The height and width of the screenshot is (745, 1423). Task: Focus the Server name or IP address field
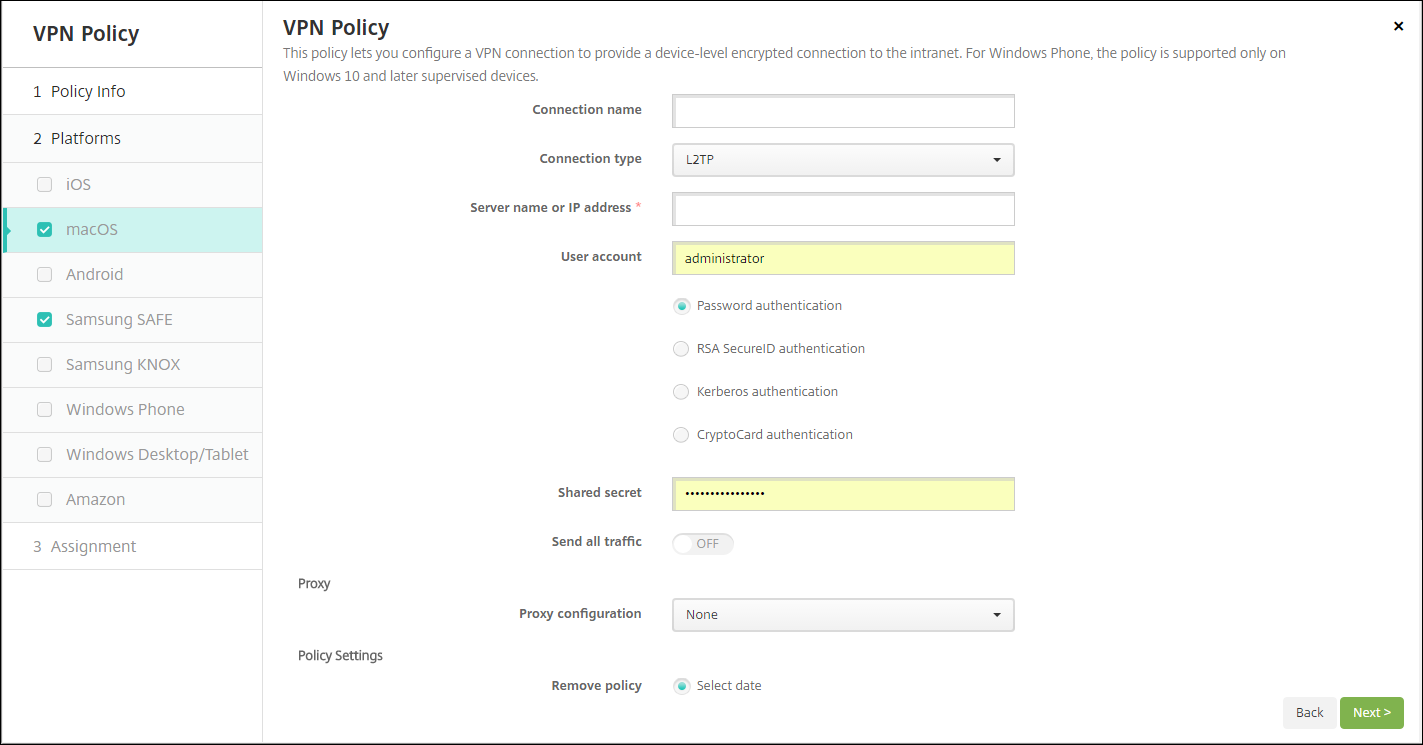(x=844, y=210)
